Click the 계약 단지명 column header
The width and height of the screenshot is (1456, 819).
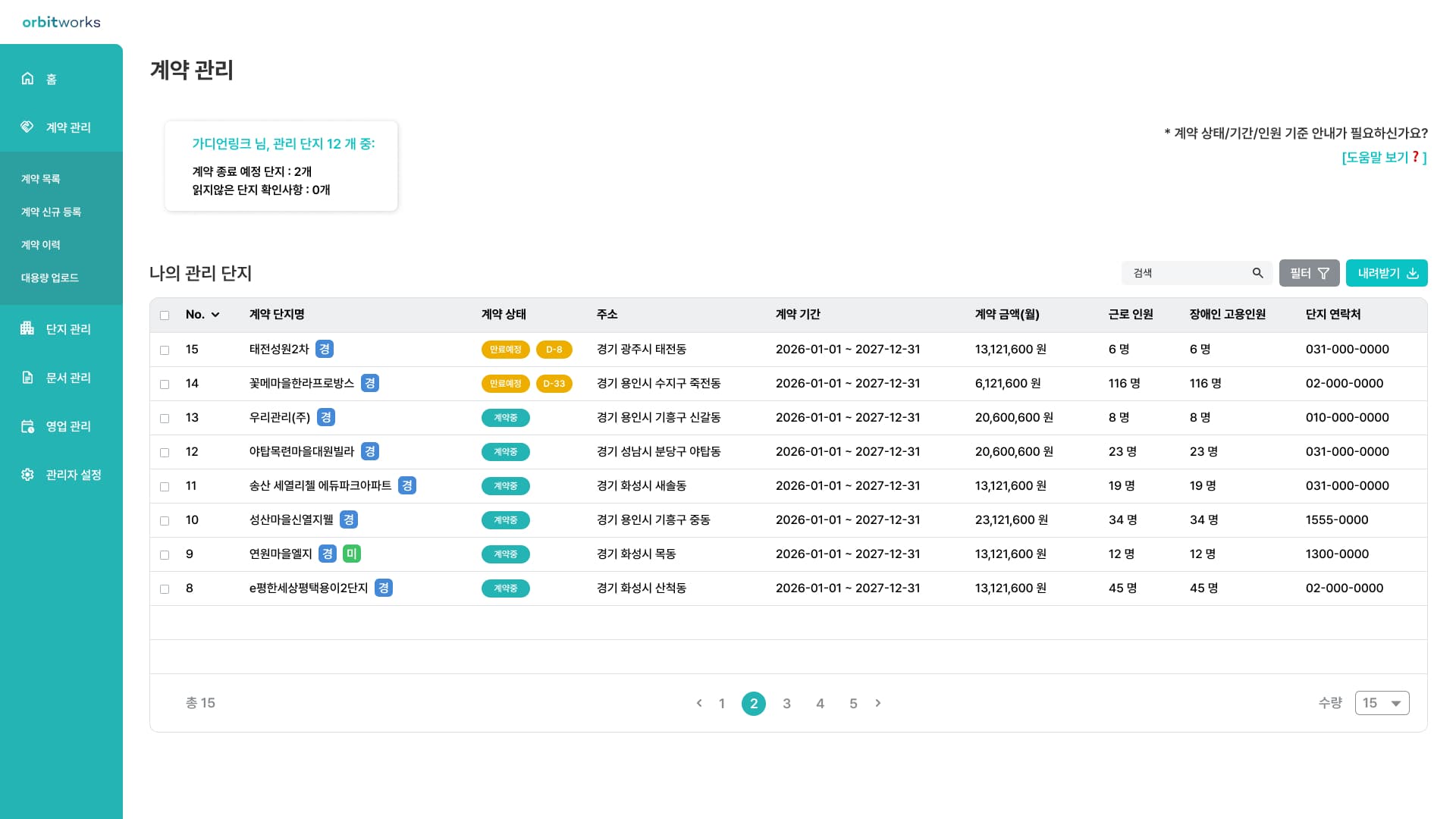[277, 314]
